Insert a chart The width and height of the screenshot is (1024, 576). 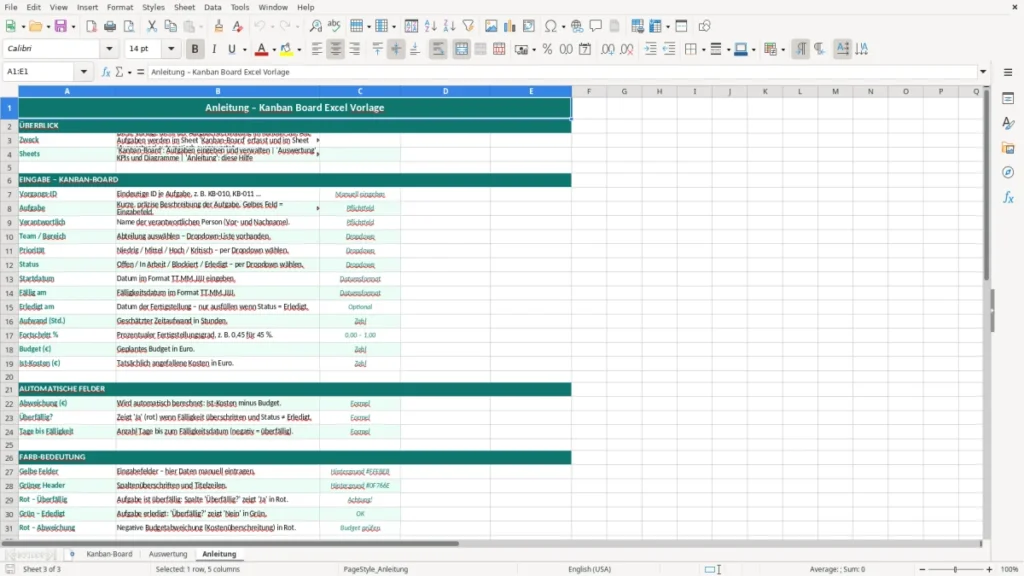pyautogui.click(x=509, y=26)
